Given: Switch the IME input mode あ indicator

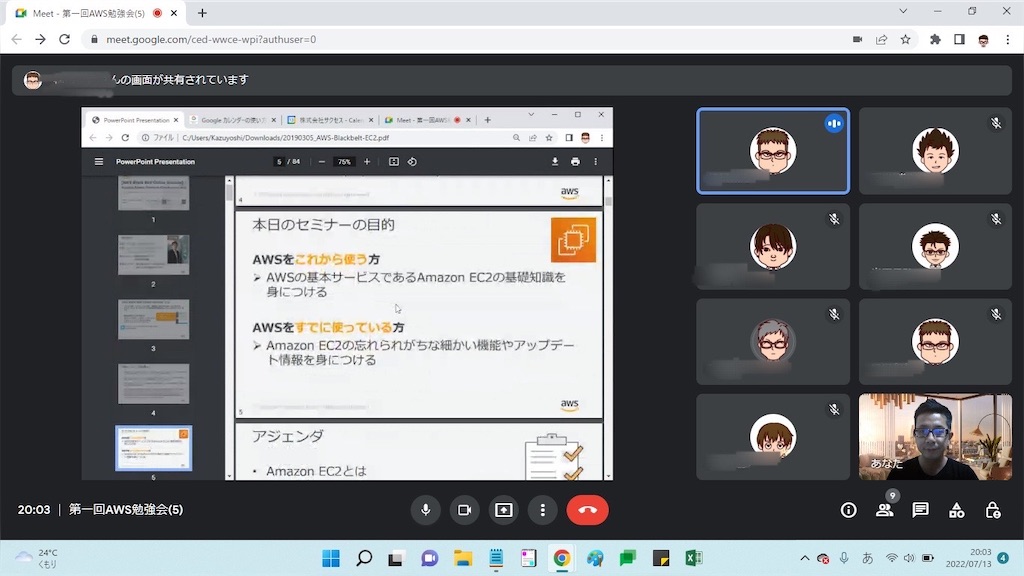Looking at the screenshot, I should (x=867, y=558).
